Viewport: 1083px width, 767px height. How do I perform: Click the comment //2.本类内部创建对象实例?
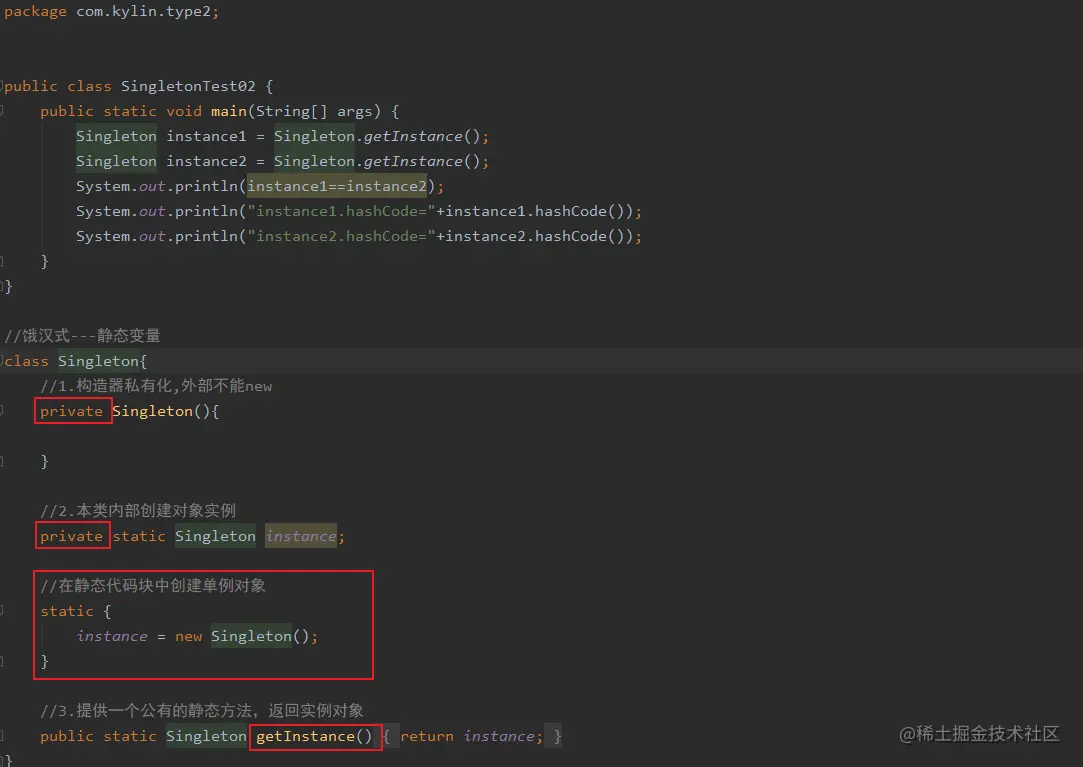point(138,511)
